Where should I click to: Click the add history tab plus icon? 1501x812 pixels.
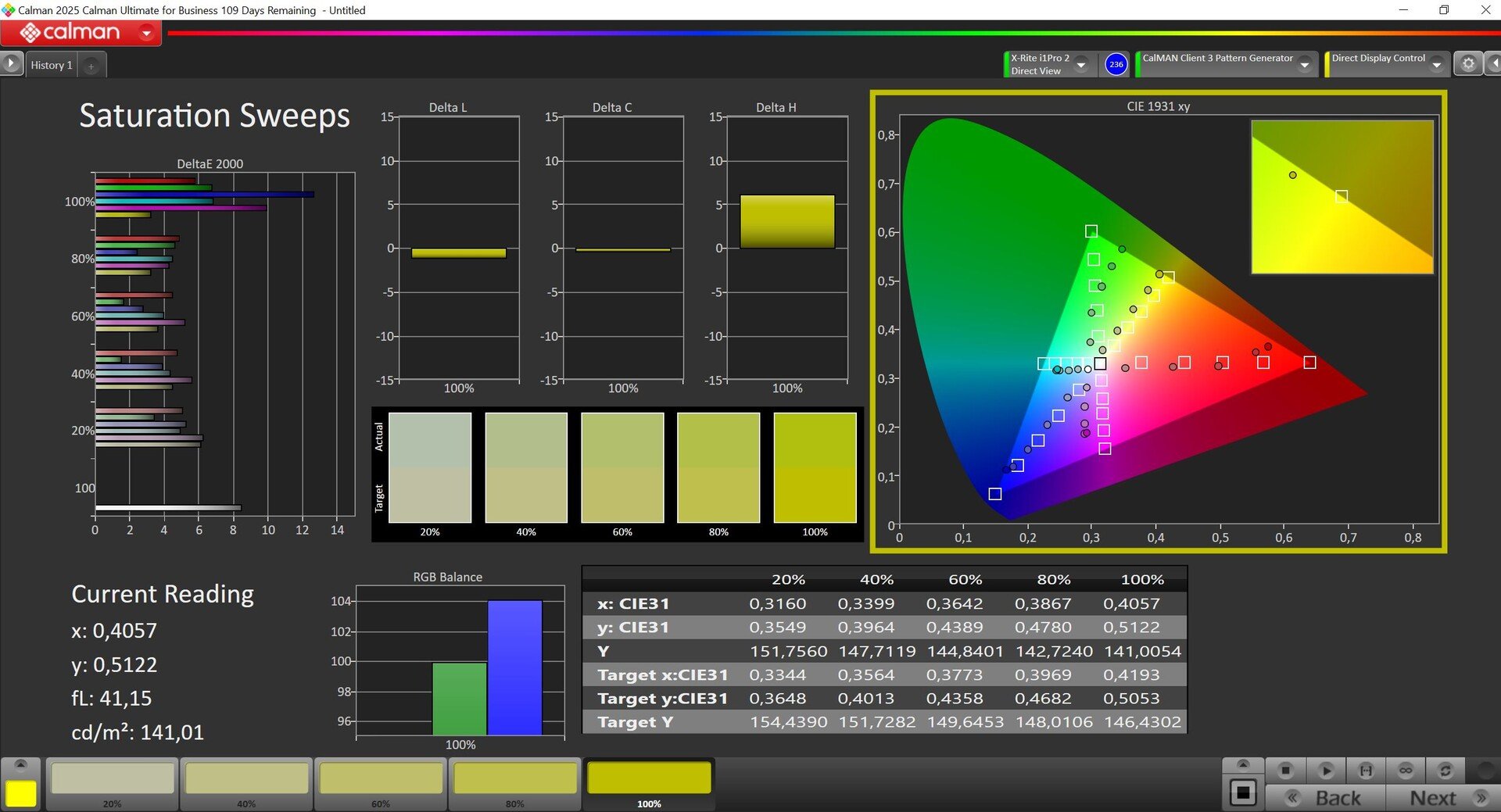pos(91,66)
